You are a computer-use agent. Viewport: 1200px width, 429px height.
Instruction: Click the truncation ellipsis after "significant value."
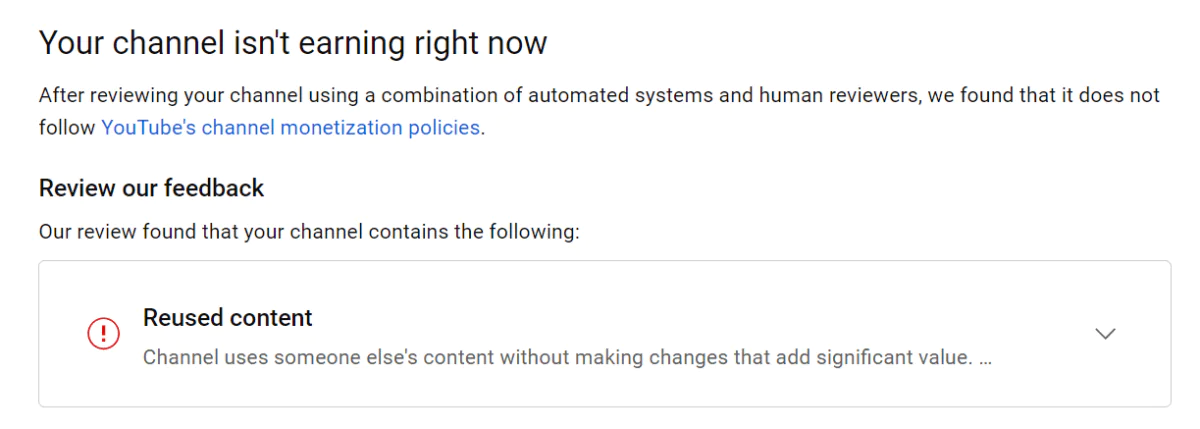pos(985,357)
